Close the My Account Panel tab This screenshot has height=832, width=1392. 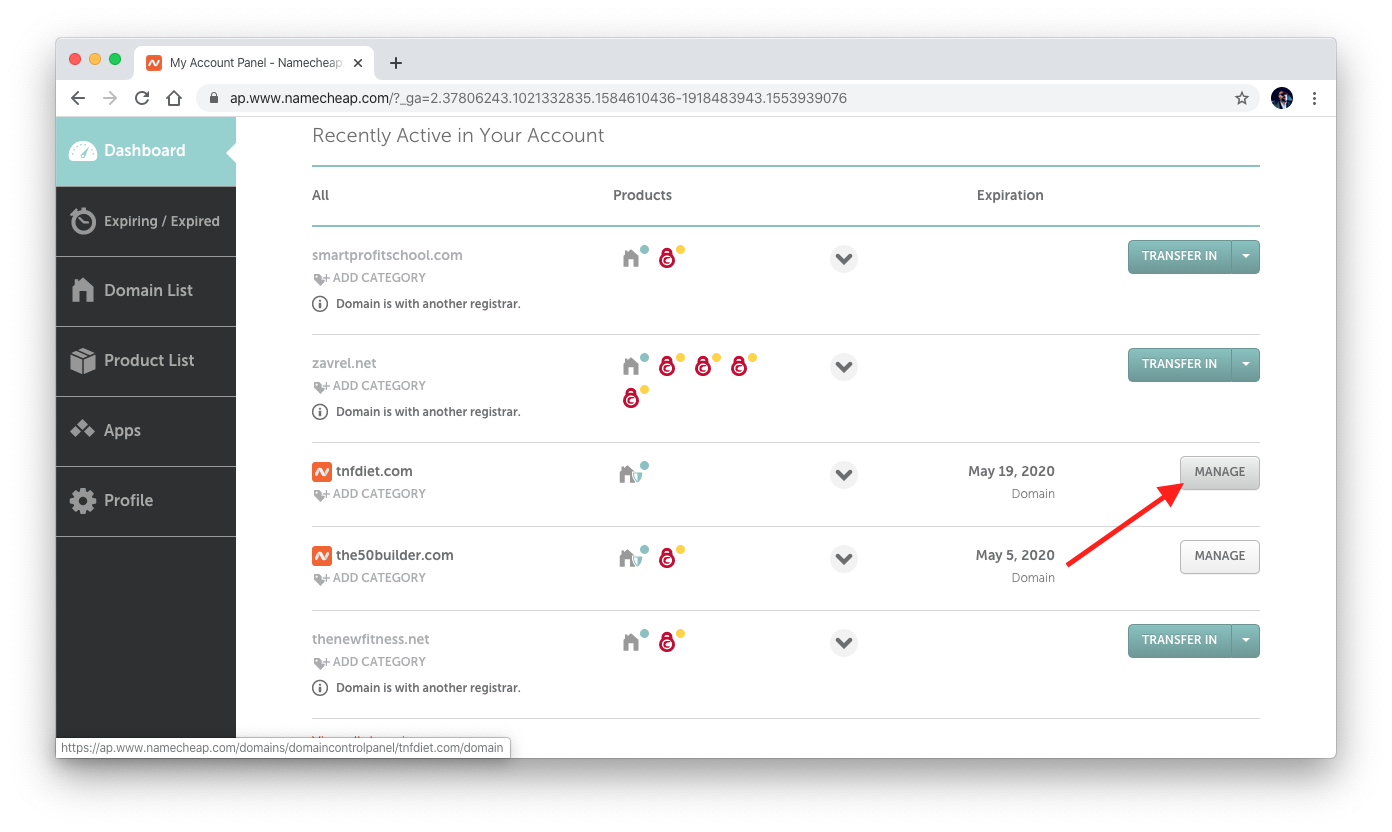point(358,63)
